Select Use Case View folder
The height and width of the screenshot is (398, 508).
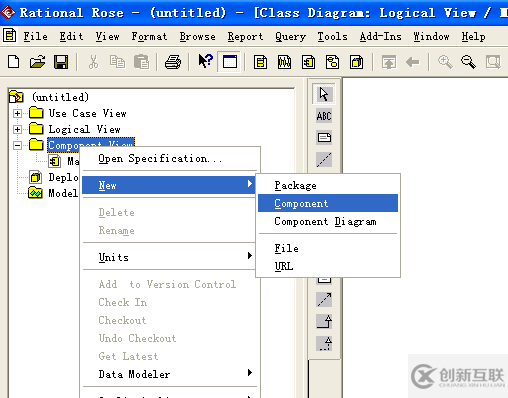click(87, 113)
